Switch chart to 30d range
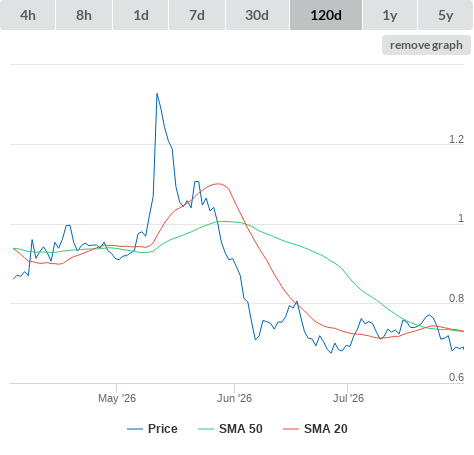This screenshot has height=455, width=474. 257,15
